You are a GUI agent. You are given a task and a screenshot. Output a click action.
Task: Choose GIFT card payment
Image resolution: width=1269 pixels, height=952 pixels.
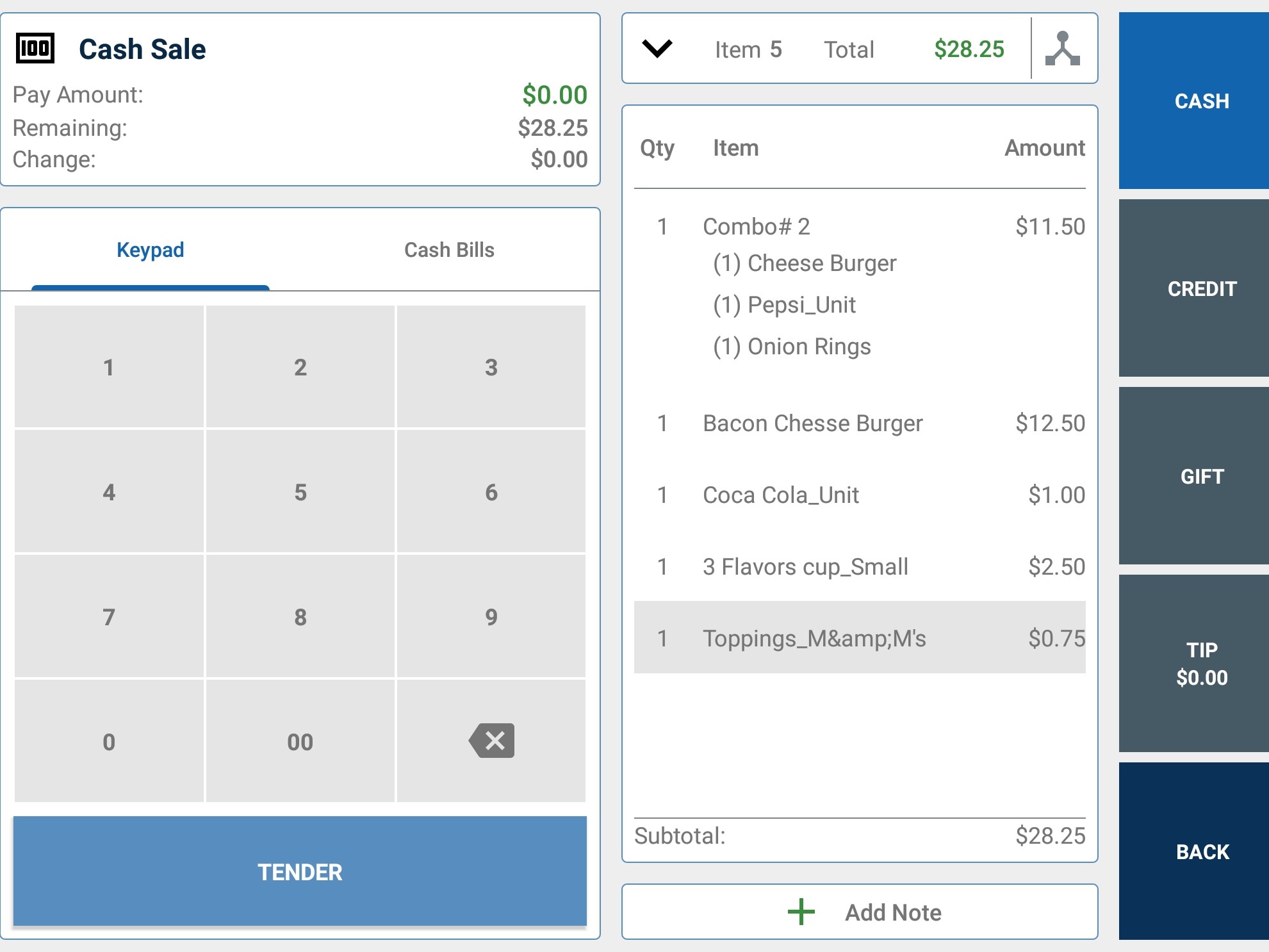click(x=1201, y=476)
